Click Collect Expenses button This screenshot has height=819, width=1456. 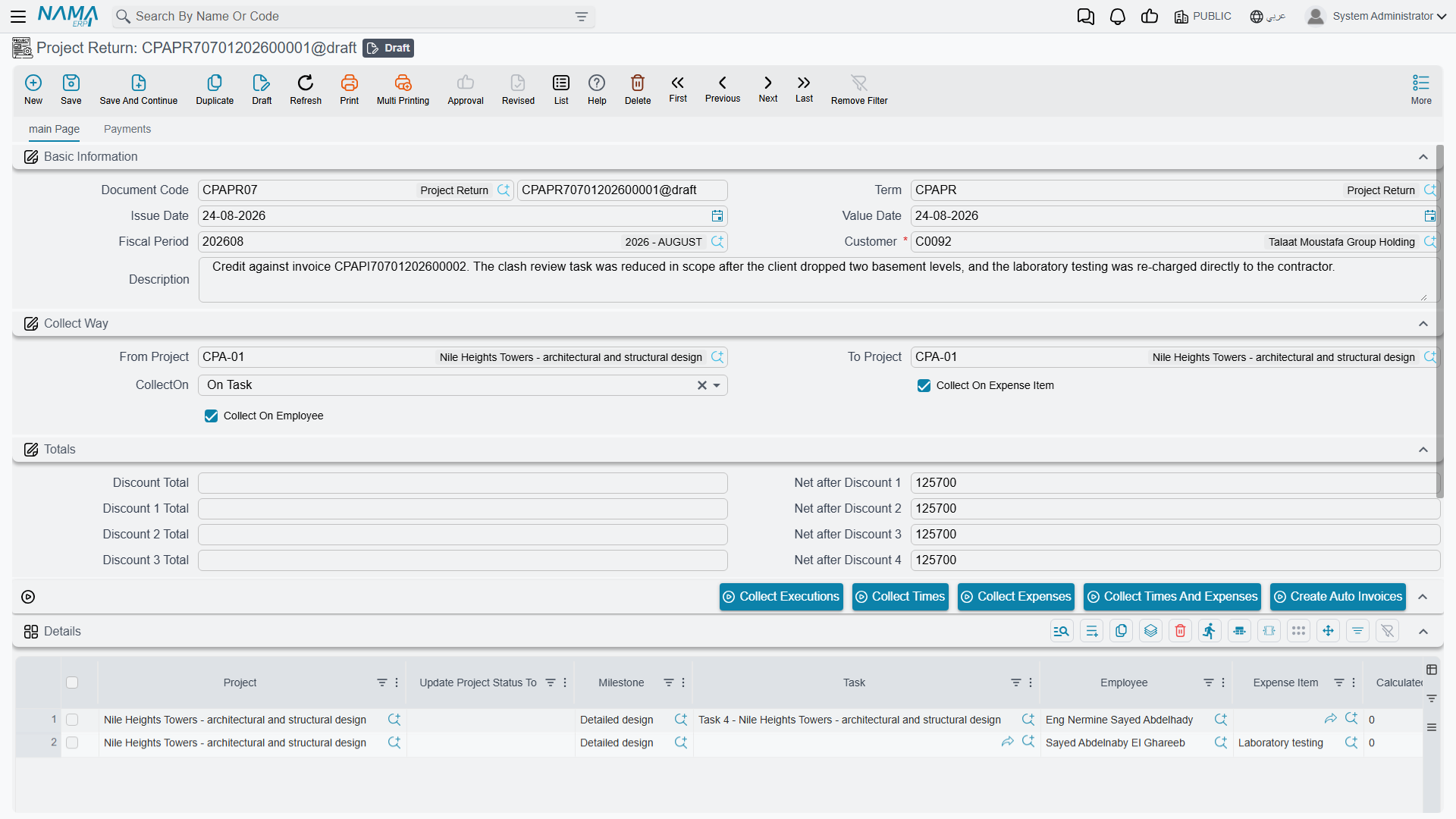pyautogui.click(x=1016, y=597)
